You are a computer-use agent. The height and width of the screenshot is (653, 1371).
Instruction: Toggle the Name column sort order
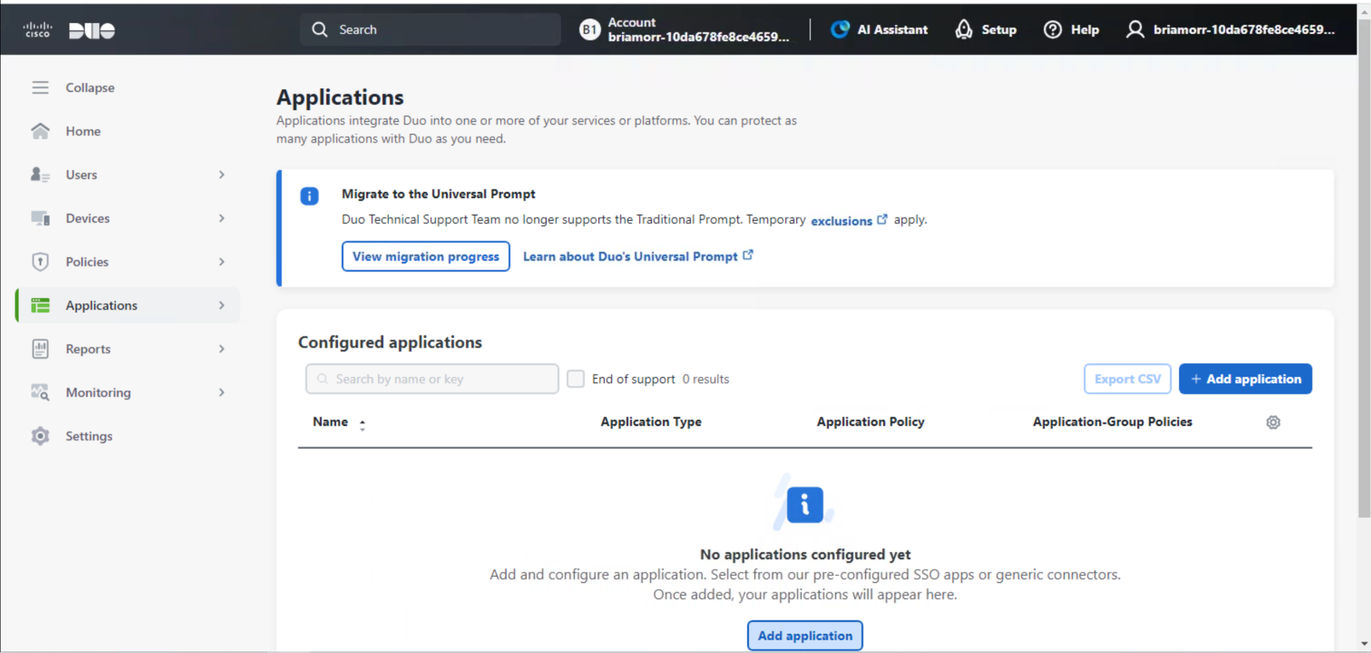pos(362,422)
